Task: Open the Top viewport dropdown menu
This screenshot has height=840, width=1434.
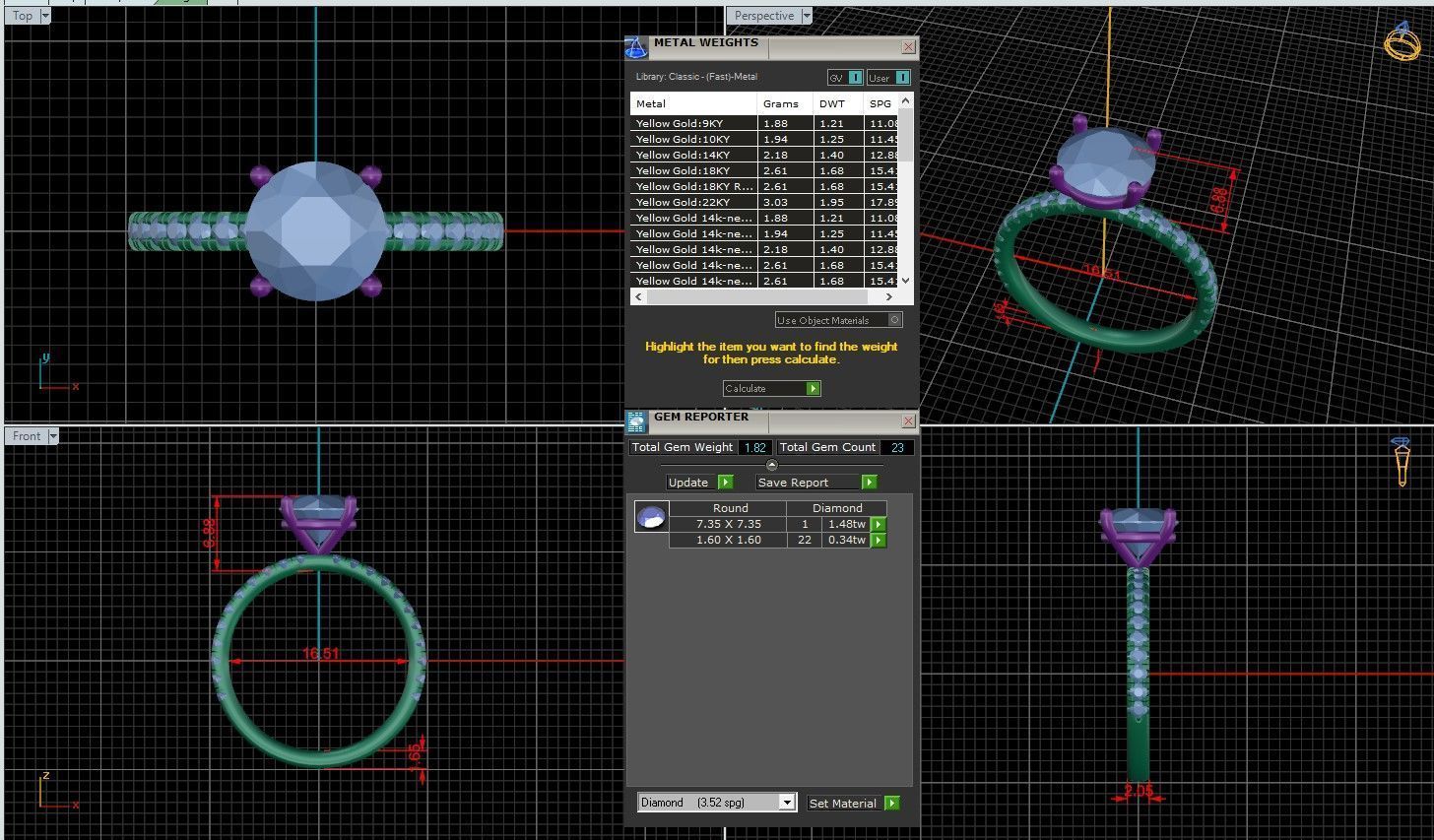Action: [x=45, y=16]
